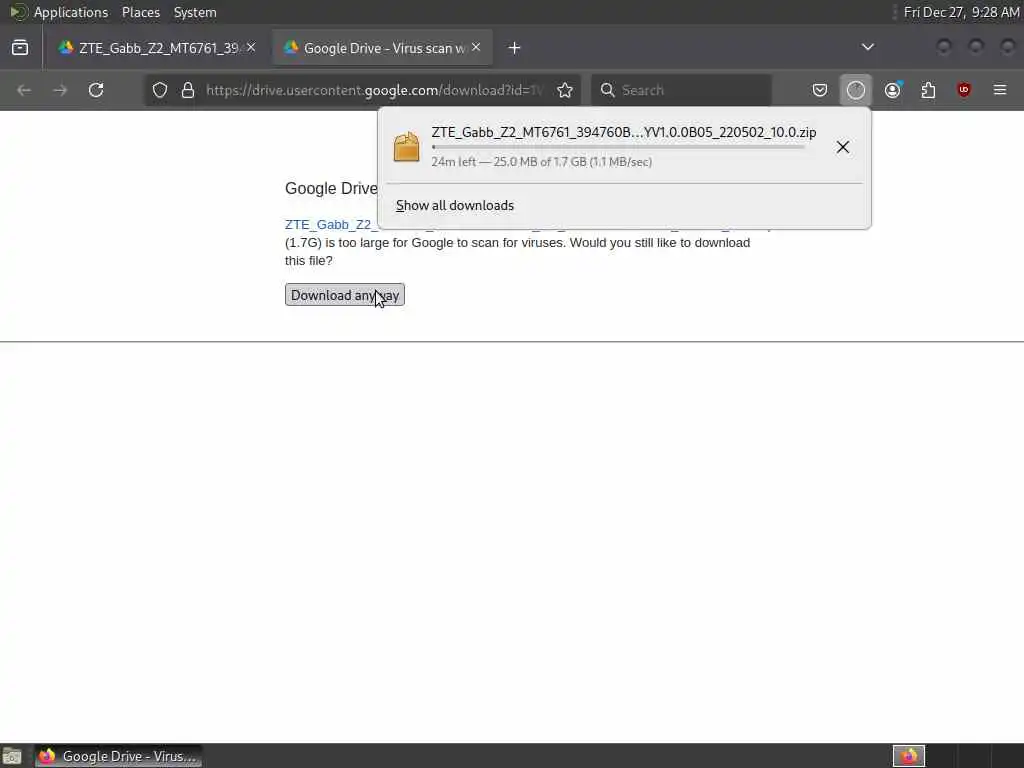Select the Google Drive - Virus scan tab

click(x=382, y=48)
